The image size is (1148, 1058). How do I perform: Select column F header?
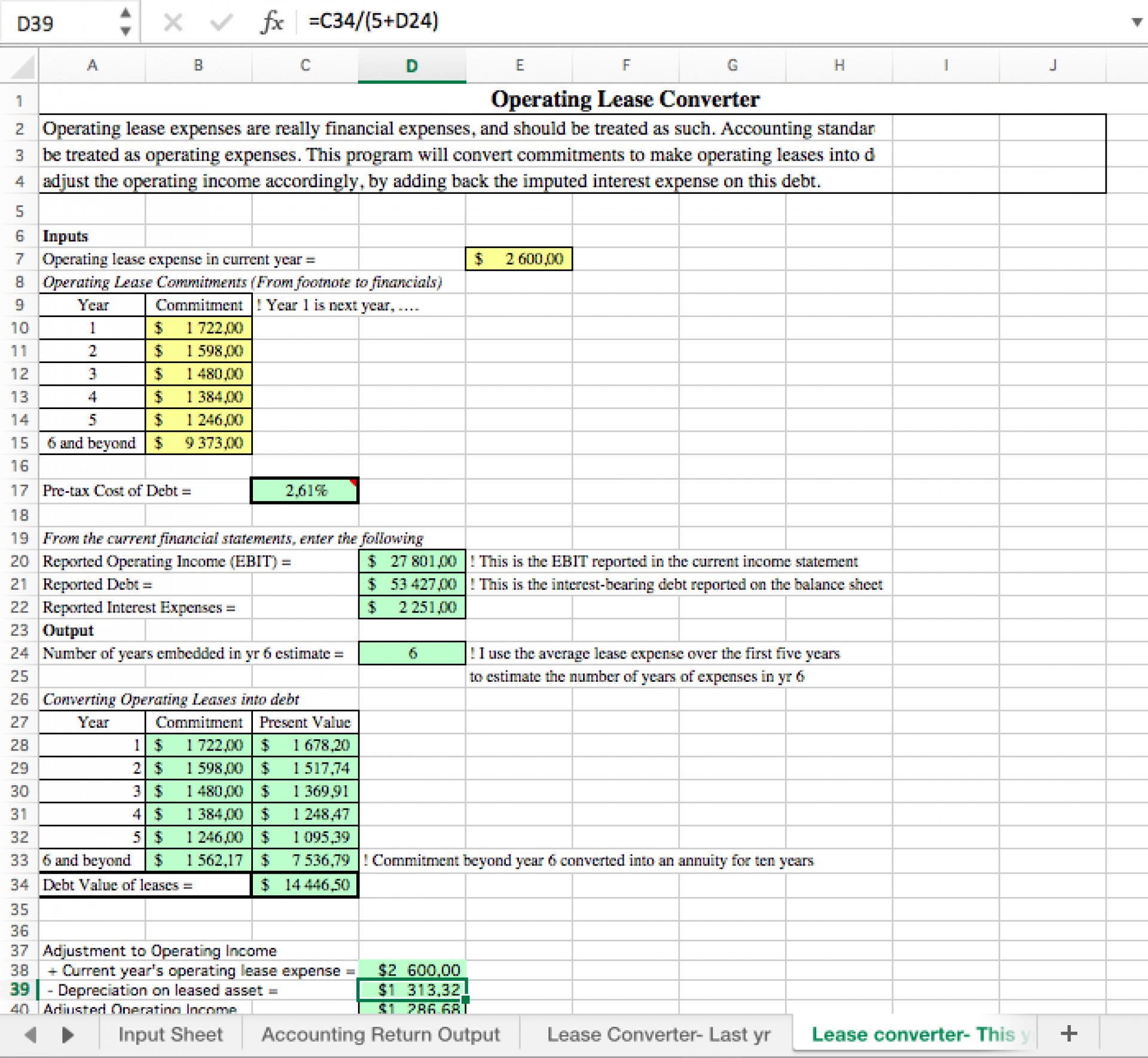(x=625, y=65)
